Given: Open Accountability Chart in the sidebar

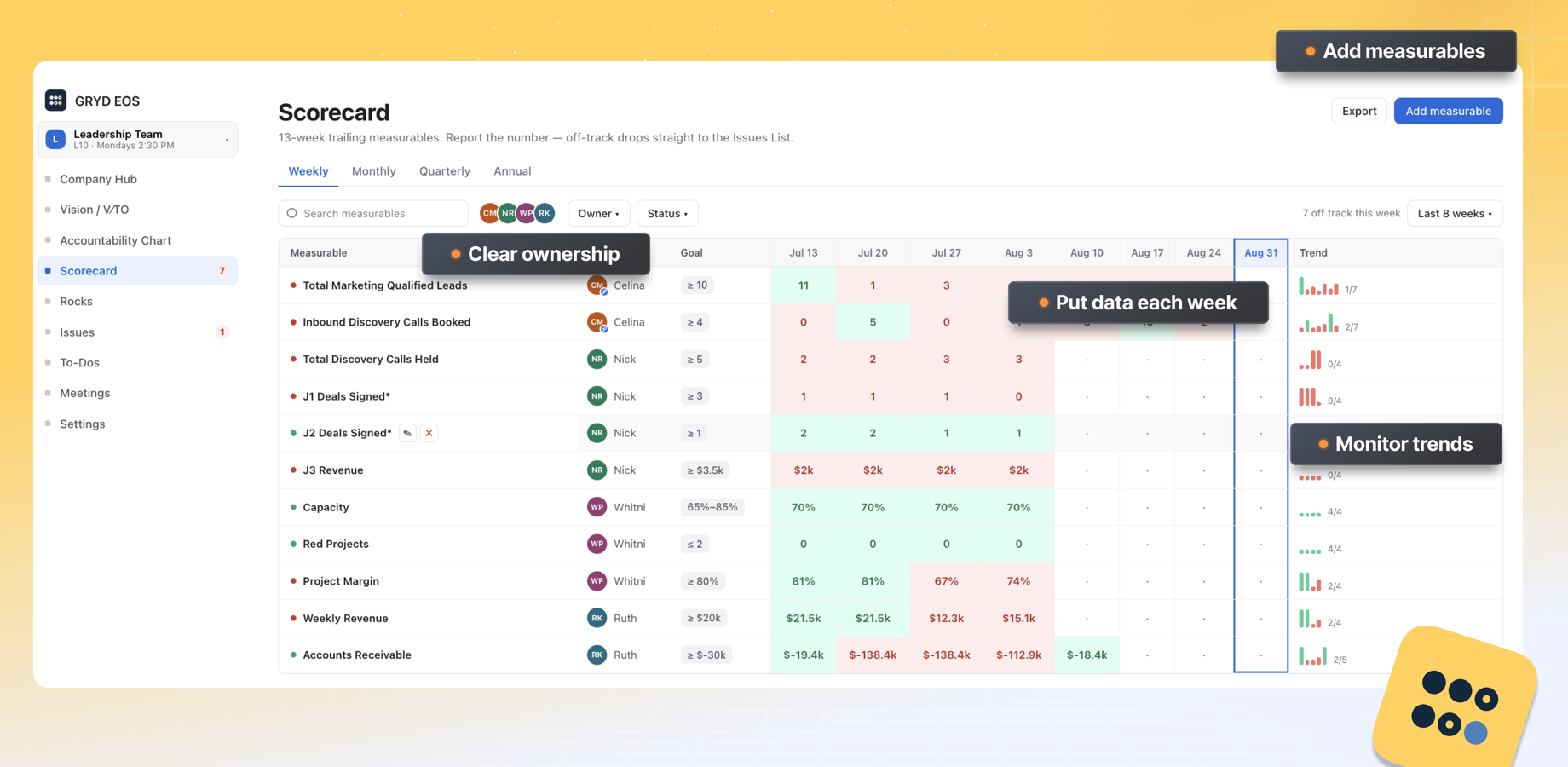Looking at the screenshot, I should [x=137, y=240].
